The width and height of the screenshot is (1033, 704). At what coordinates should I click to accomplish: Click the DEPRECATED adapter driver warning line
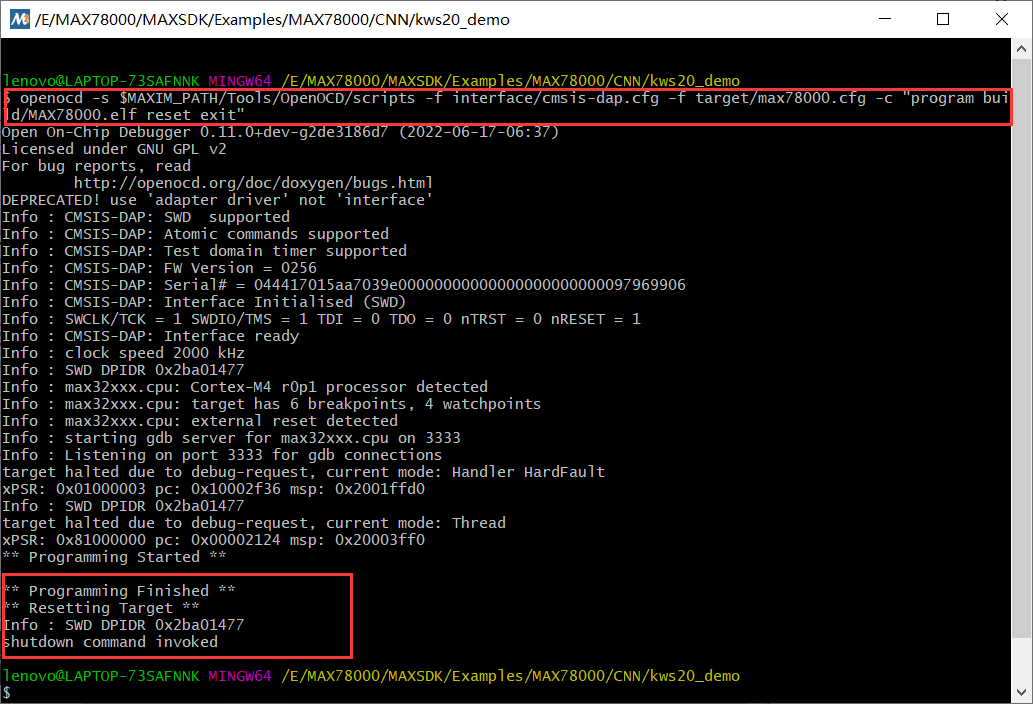pos(217,200)
